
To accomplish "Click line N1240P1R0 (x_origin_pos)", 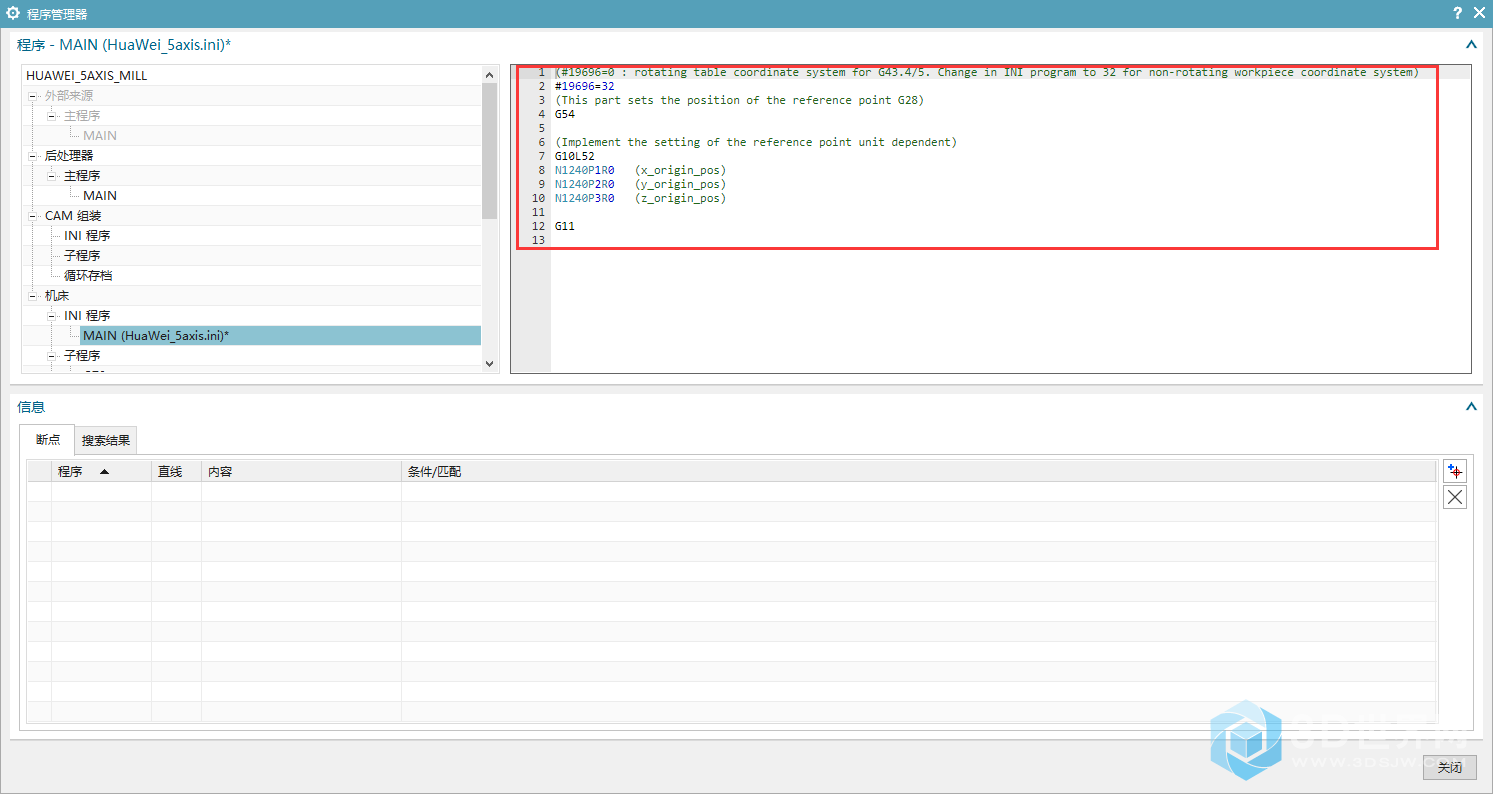I will pyautogui.click(x=641, y=170).
